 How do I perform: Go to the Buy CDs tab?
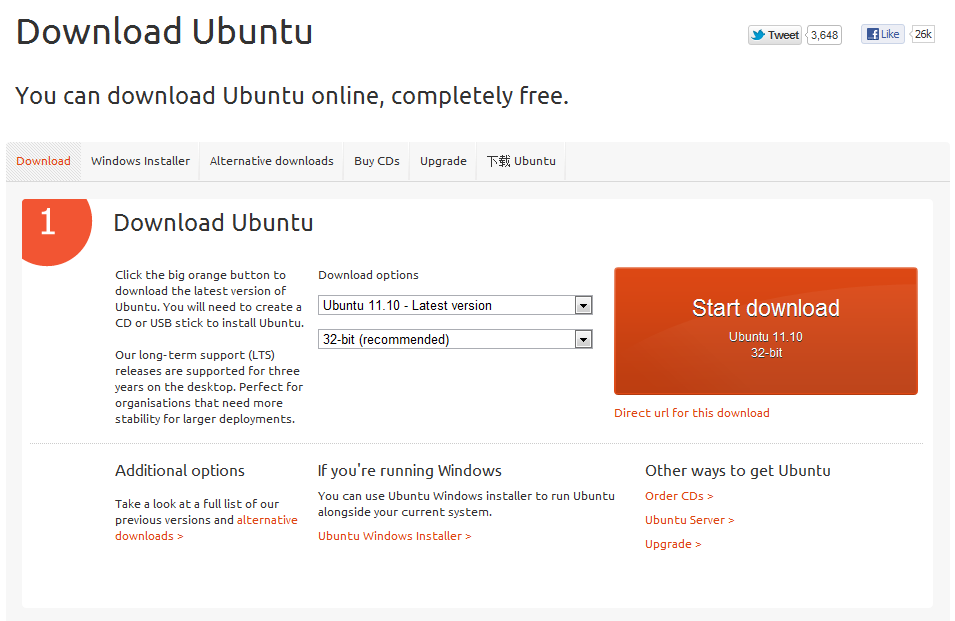[x=377, y=161]
